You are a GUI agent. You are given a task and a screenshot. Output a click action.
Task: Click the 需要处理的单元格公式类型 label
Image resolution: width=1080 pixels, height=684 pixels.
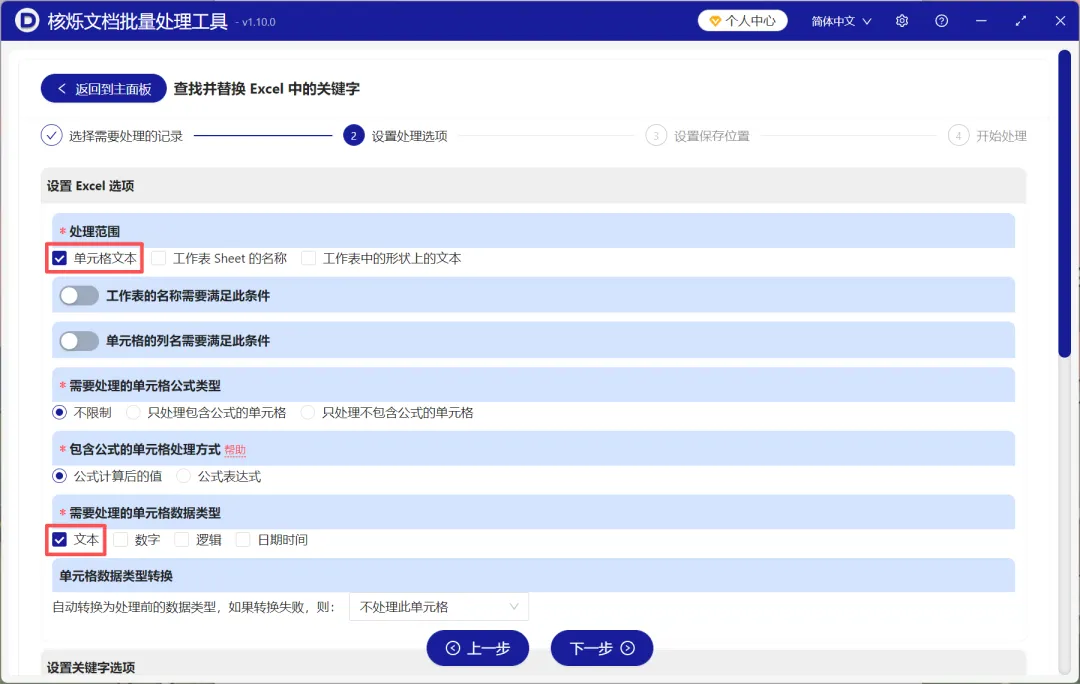[x=145, y=386]
